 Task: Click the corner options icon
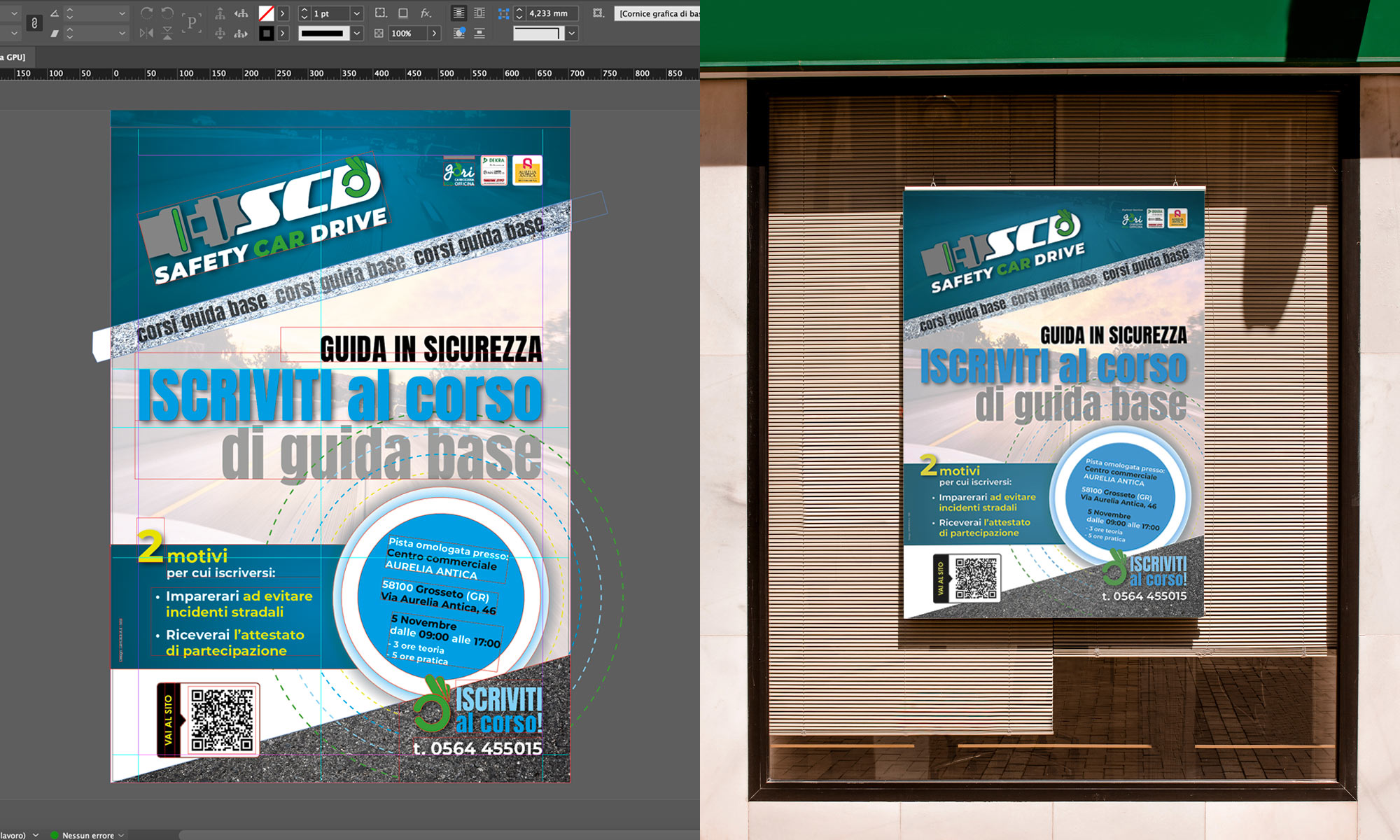click(381, 13)
